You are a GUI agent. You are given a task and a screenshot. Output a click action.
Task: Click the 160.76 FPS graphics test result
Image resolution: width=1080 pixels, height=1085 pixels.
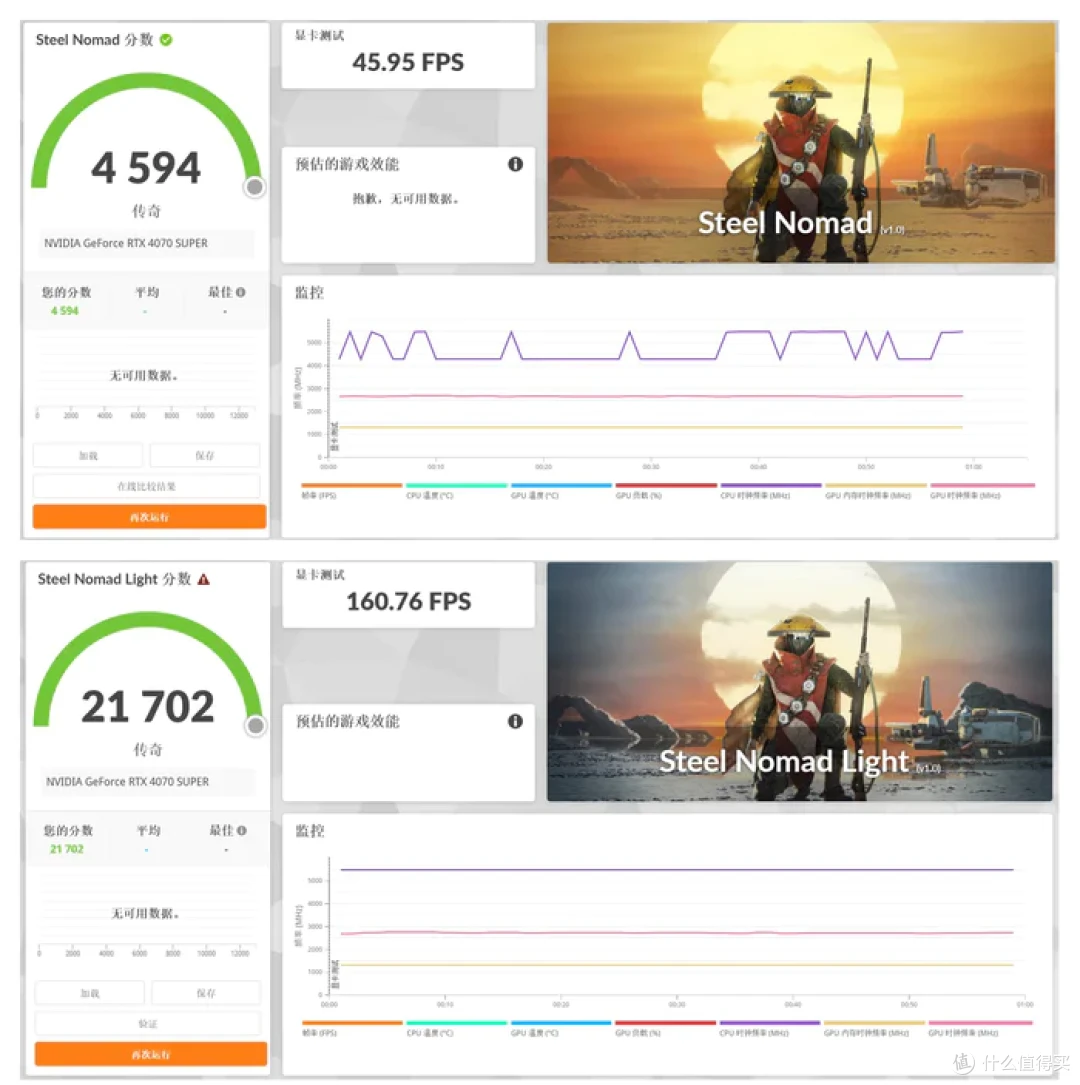point(409,601)
